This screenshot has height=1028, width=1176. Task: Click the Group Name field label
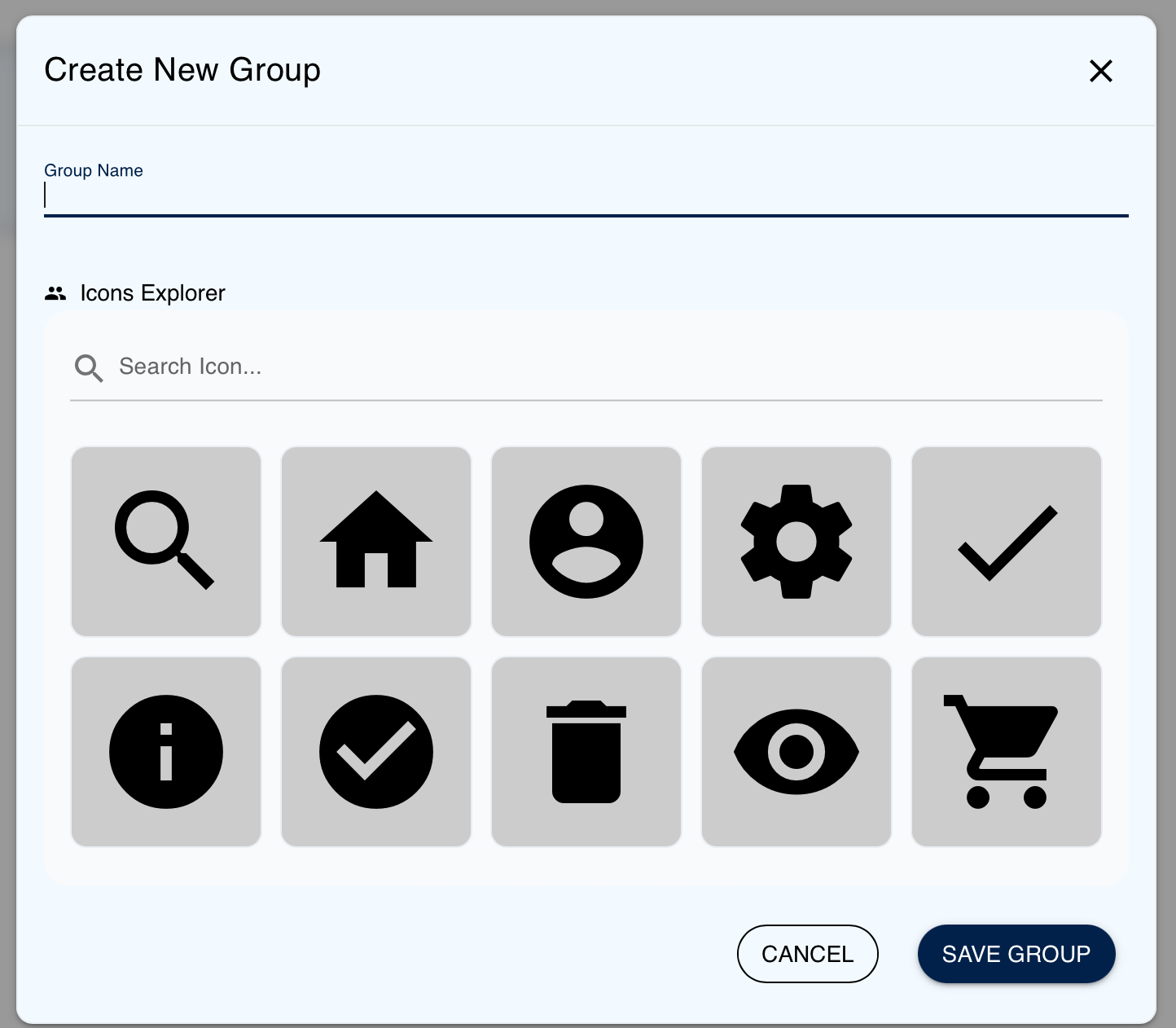click(x=94, y=170)
